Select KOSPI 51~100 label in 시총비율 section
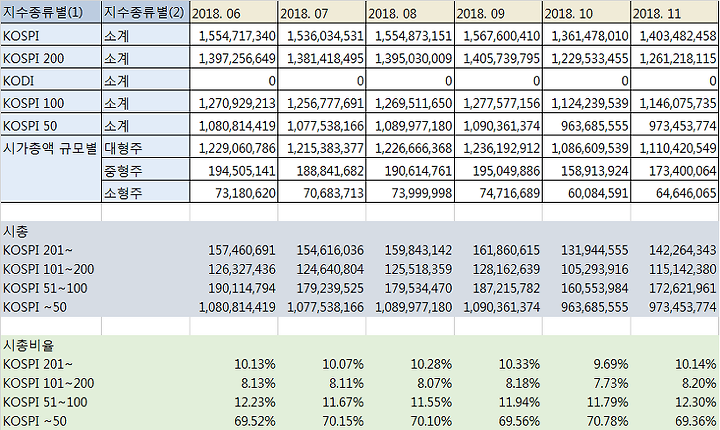Image resolution: width=720 pixels, height=430 pixels. (45, 402)
